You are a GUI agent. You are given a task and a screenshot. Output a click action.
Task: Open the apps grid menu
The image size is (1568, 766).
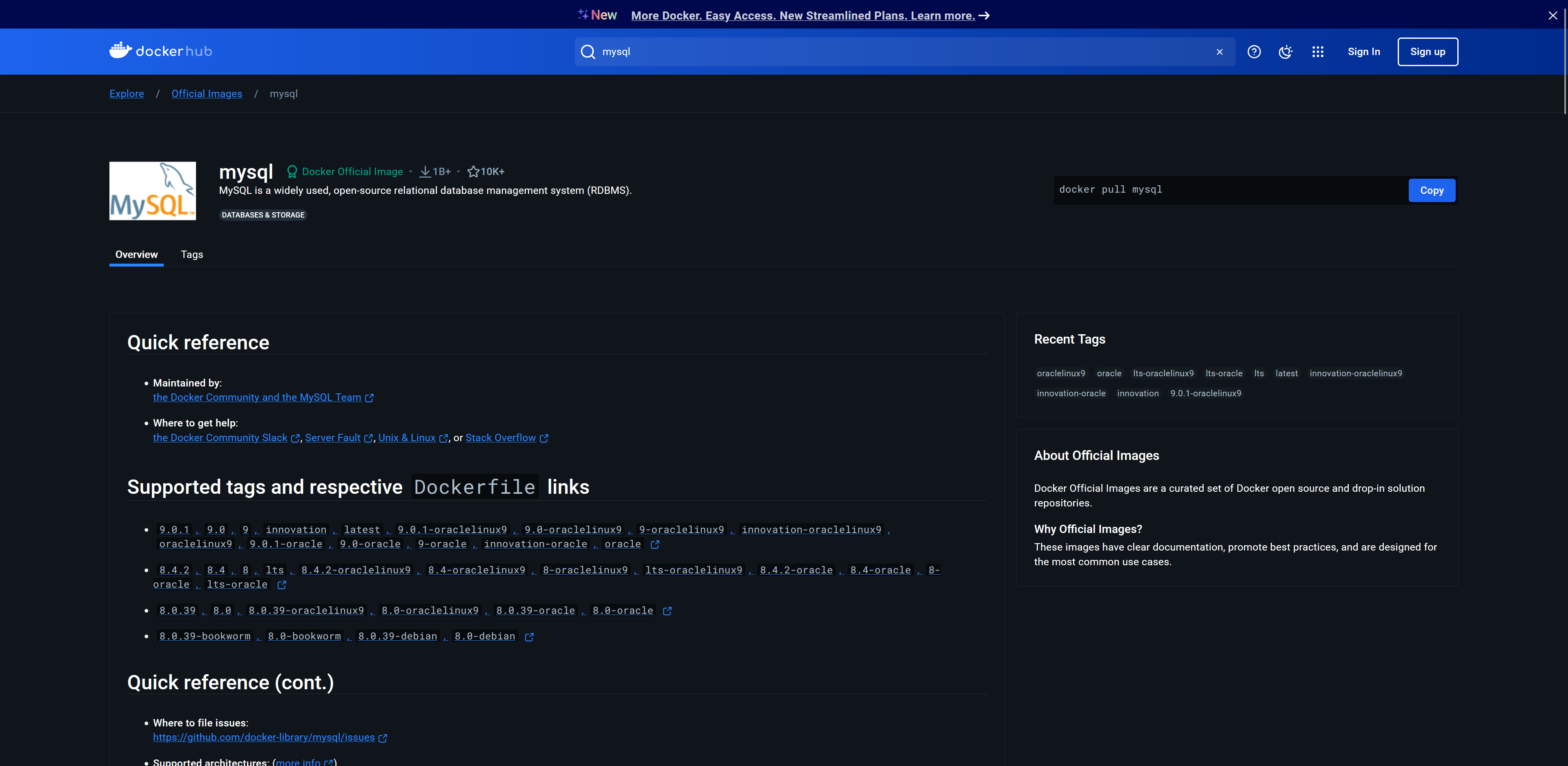1318,52
